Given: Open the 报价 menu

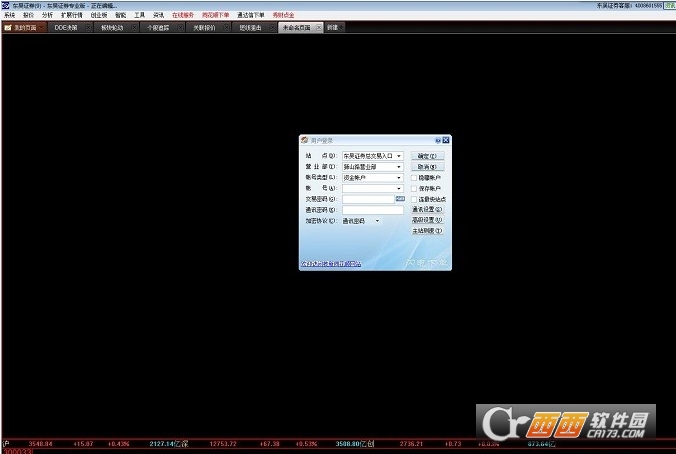Looking at the screenshot, I should (x=28, y=15).
